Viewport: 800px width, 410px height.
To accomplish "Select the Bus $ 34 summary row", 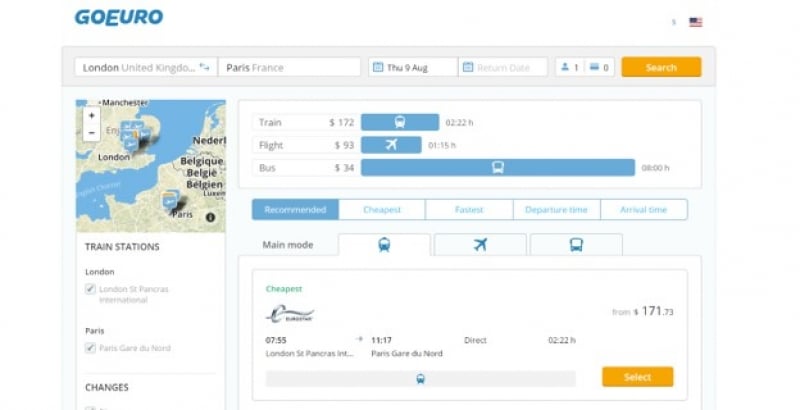I will point(306,167).
